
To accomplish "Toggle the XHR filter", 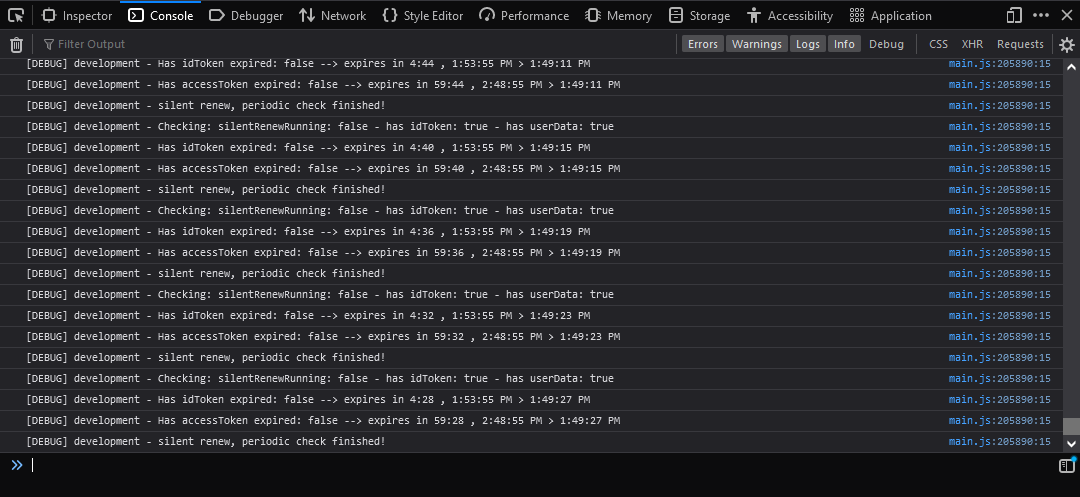I will (972, 44).
